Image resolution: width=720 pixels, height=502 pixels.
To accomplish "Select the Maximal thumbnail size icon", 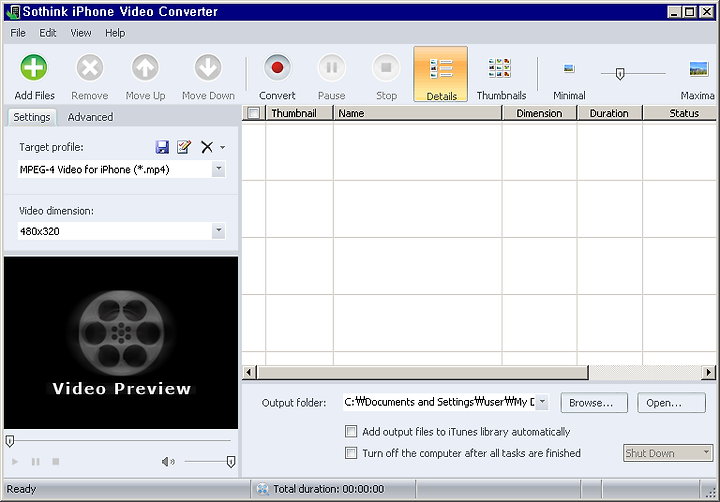I will click(x=698, y=68).
